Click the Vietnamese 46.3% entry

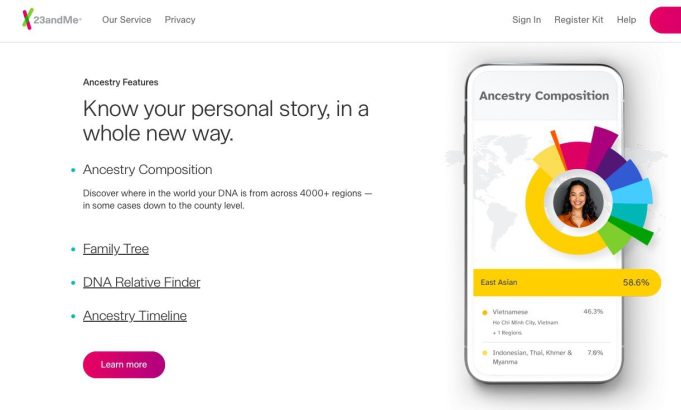click(542, 322)
